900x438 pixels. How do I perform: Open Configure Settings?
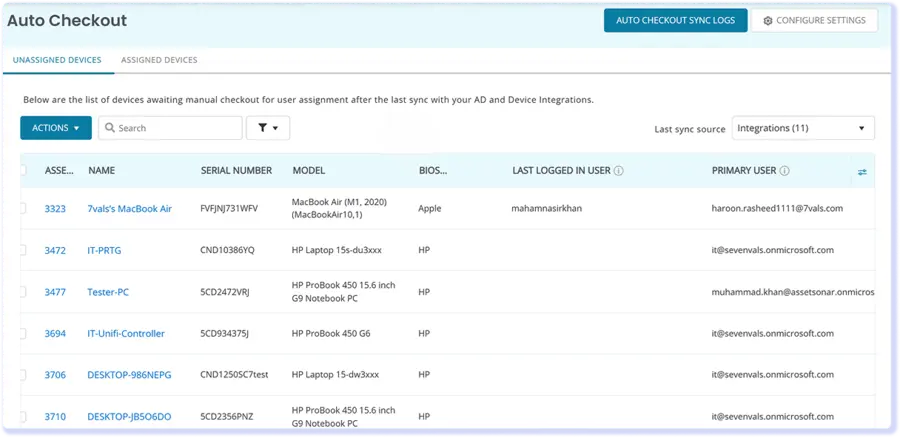[x=814, y=20]
